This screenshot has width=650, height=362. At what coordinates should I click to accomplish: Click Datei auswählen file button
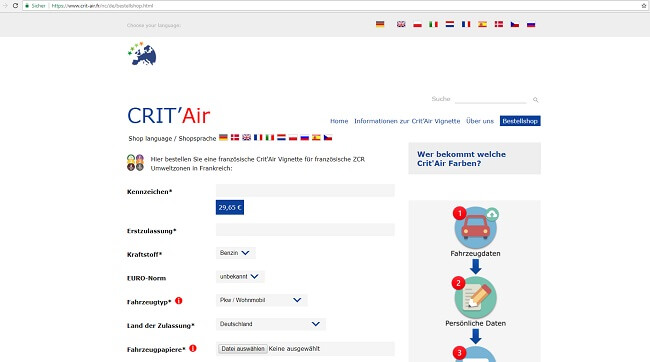(x=243, y=349)
